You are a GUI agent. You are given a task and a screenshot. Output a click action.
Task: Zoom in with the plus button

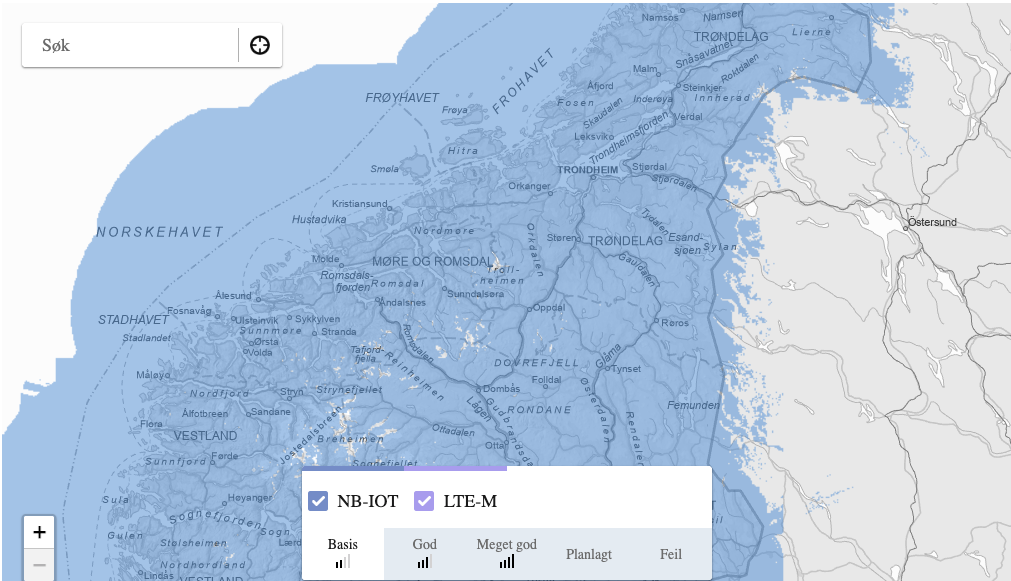point(39,532)
